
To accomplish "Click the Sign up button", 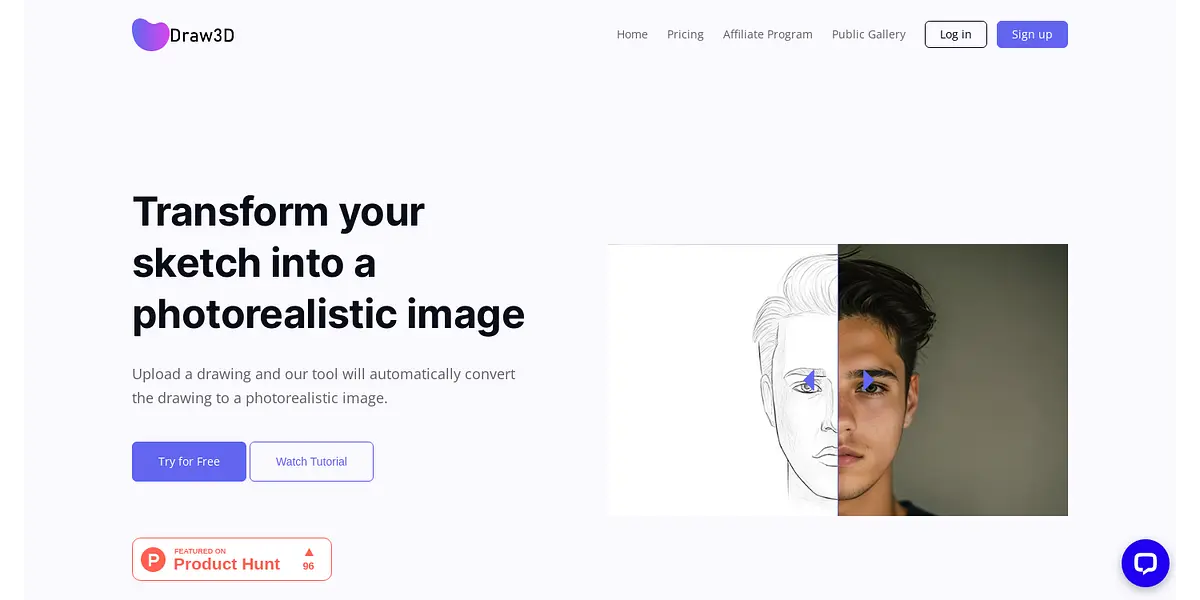I will point(1032,34).
